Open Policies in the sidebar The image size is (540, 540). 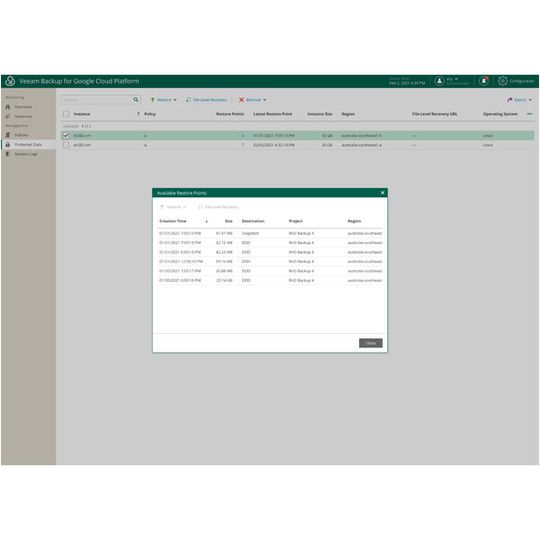(21, 135)
